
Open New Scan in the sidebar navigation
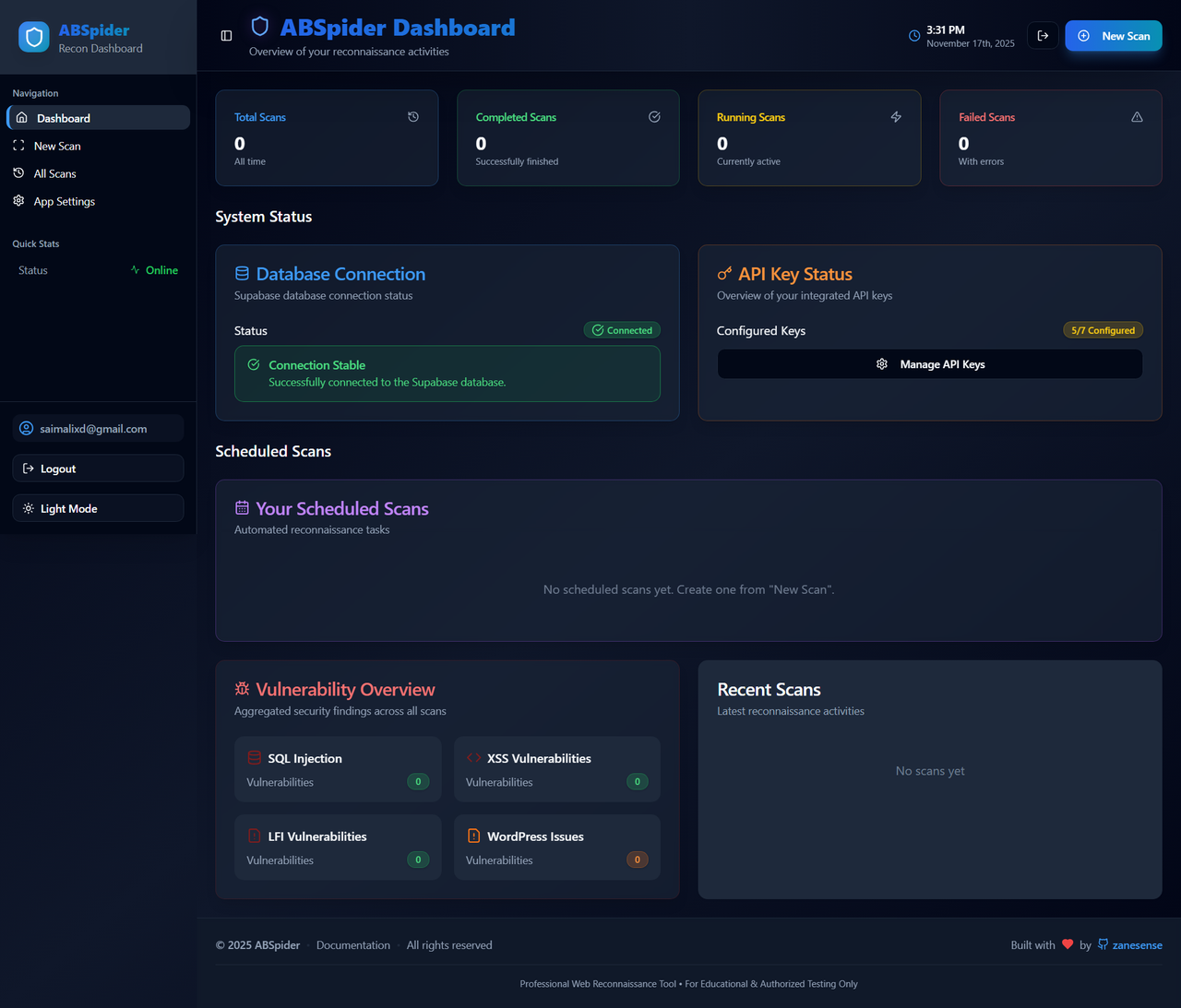click(x=98, y=146)
